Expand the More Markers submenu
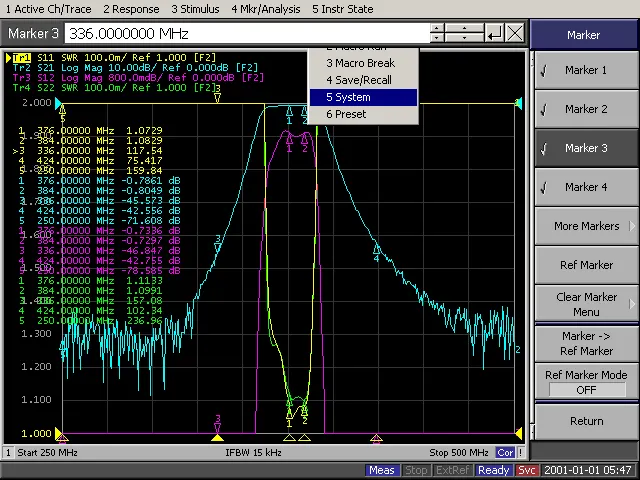The height and width of the screenshot is (480, 640). (x=585, y=226)
